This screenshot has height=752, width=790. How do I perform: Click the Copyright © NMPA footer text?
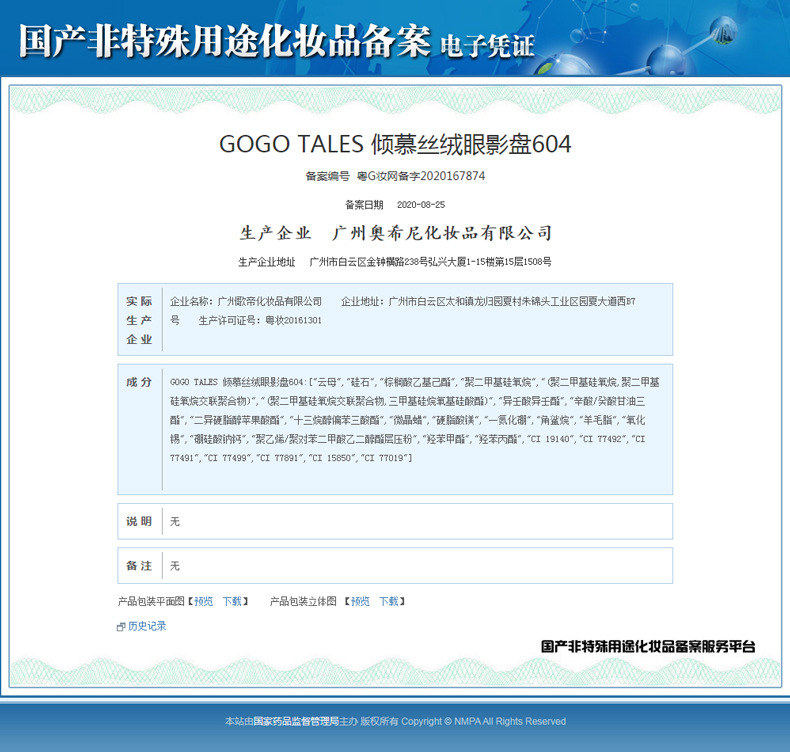(484, 721)
